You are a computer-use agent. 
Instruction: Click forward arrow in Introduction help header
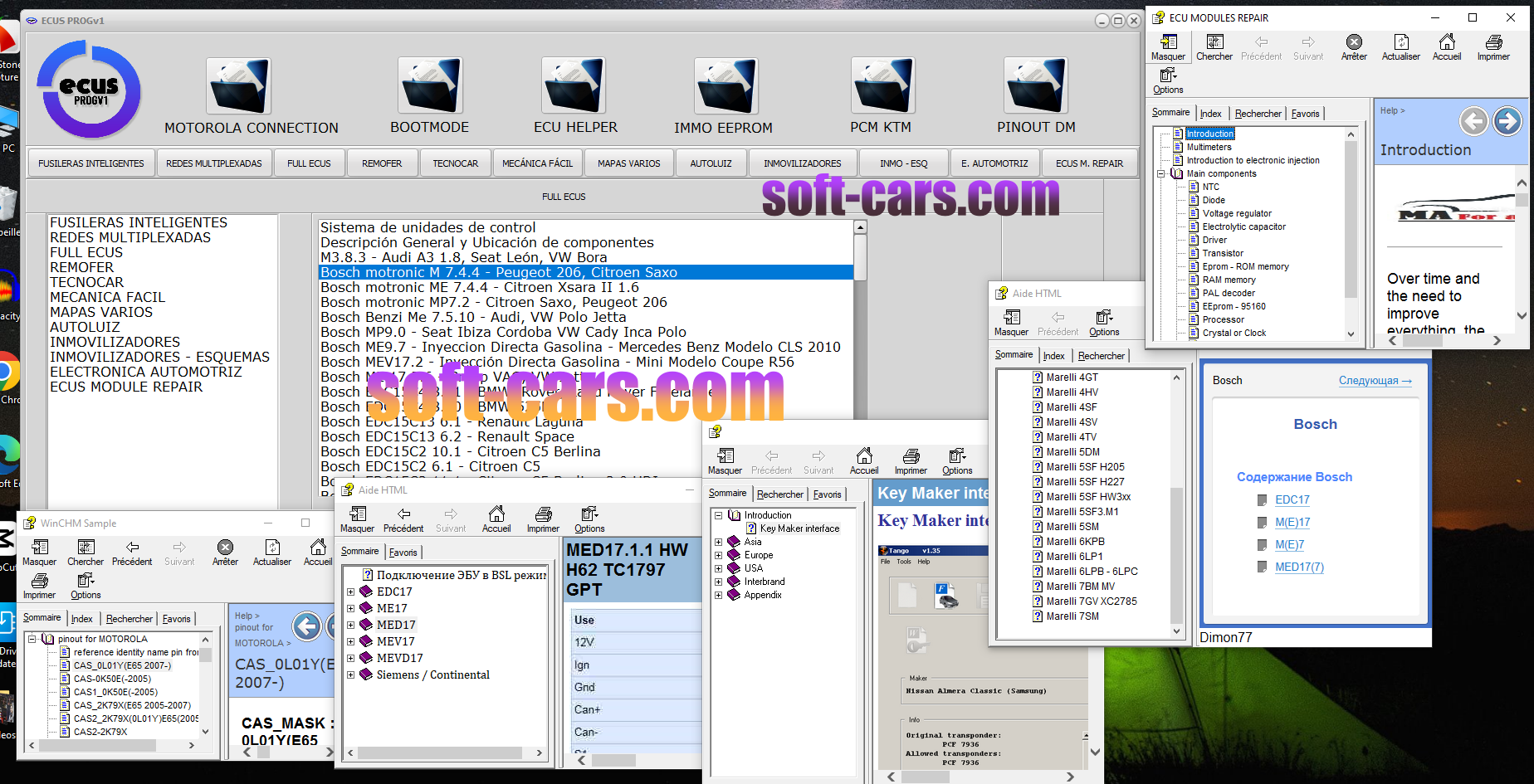(x=1507, y=121)
